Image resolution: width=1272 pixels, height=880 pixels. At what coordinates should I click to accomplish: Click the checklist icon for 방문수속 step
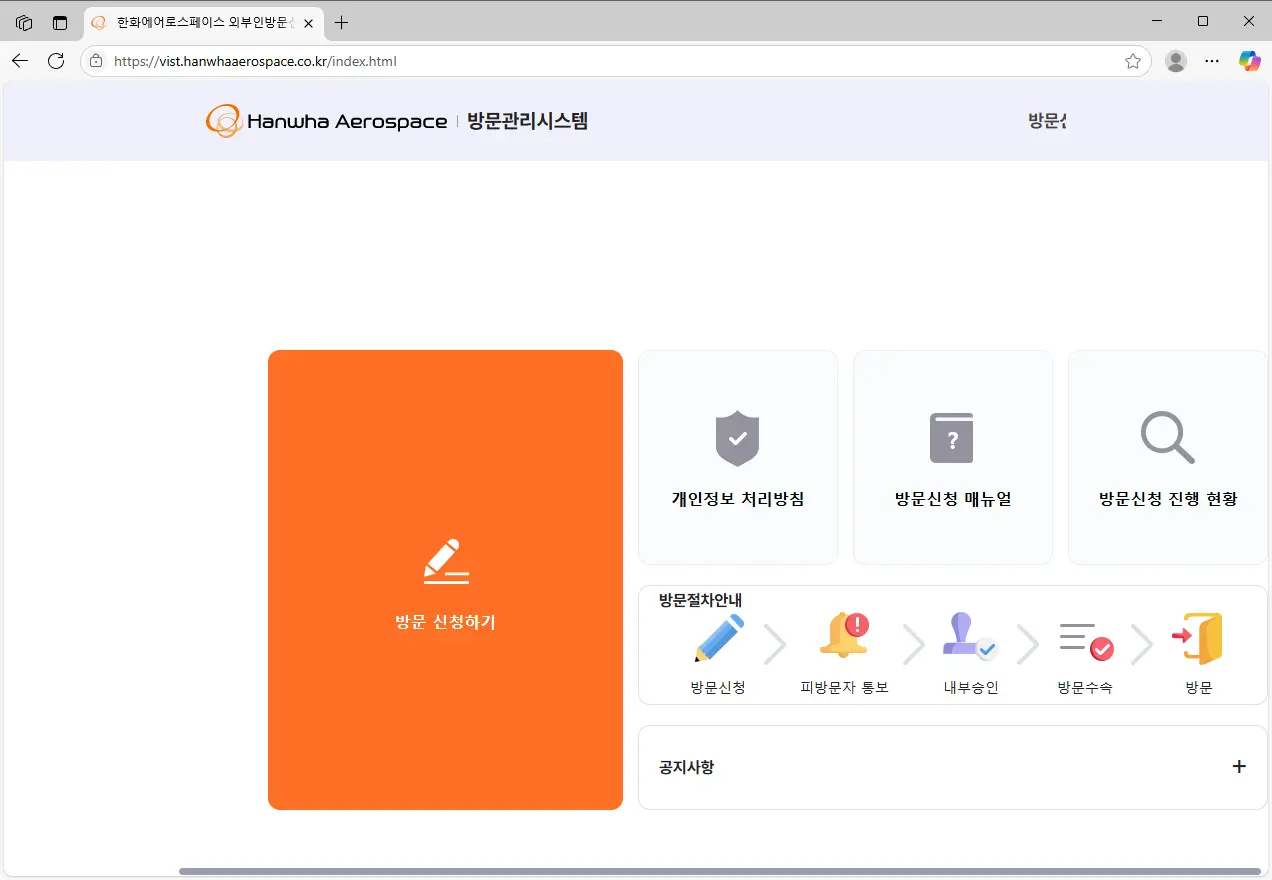point(1085,638)
